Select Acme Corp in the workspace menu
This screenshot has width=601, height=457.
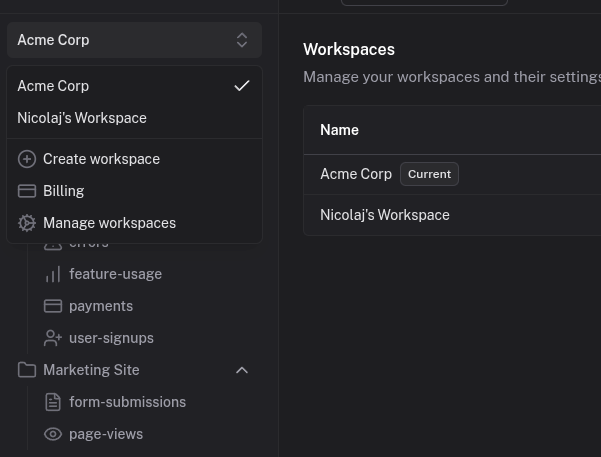tap(134, 86)
